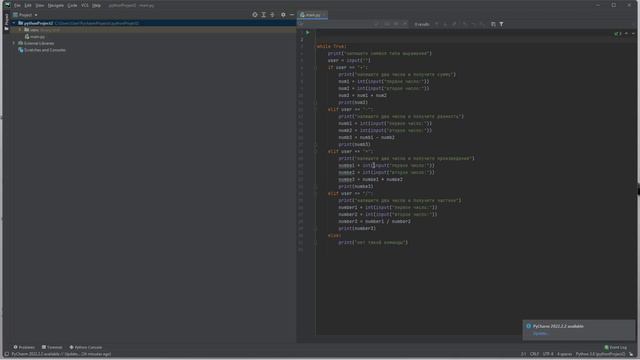The image size is (640, 360).
Task: Open the Help menu
Action: coord(96,5)
